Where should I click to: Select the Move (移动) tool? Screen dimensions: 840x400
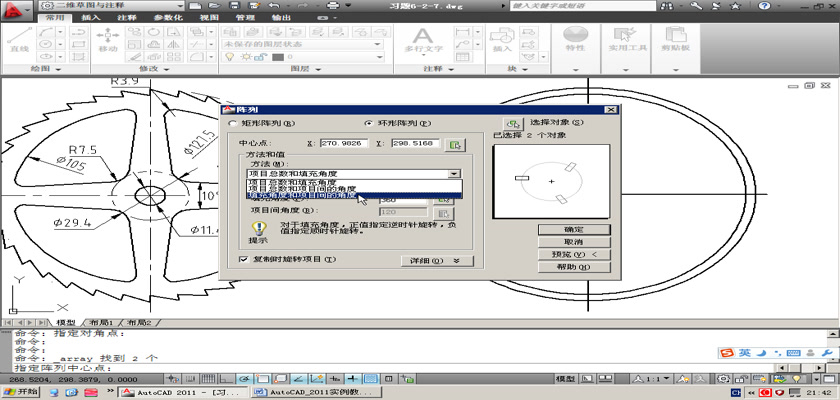(x=108, y=40)
